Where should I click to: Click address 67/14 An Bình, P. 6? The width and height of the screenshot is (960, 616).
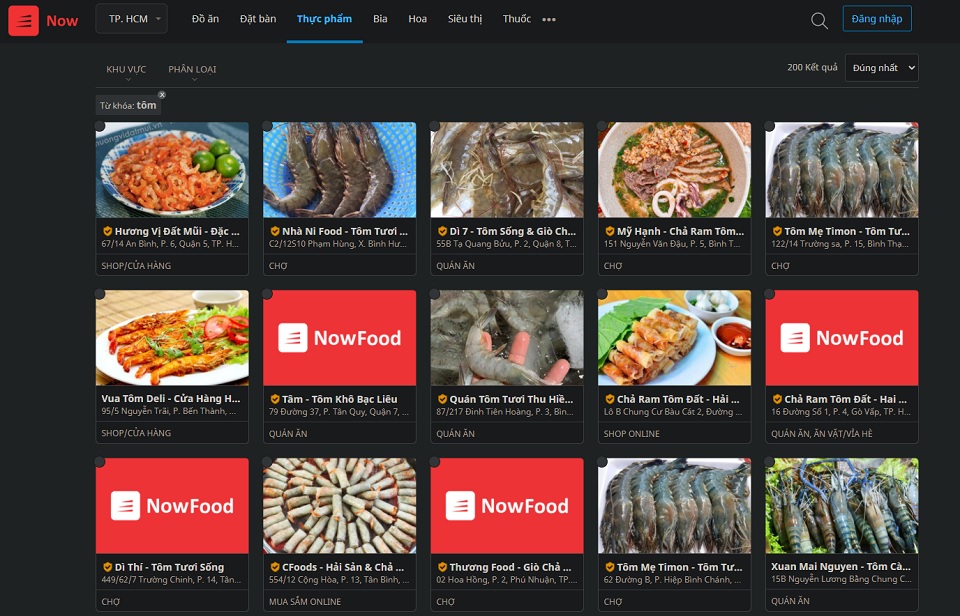(x=170, y=244)
